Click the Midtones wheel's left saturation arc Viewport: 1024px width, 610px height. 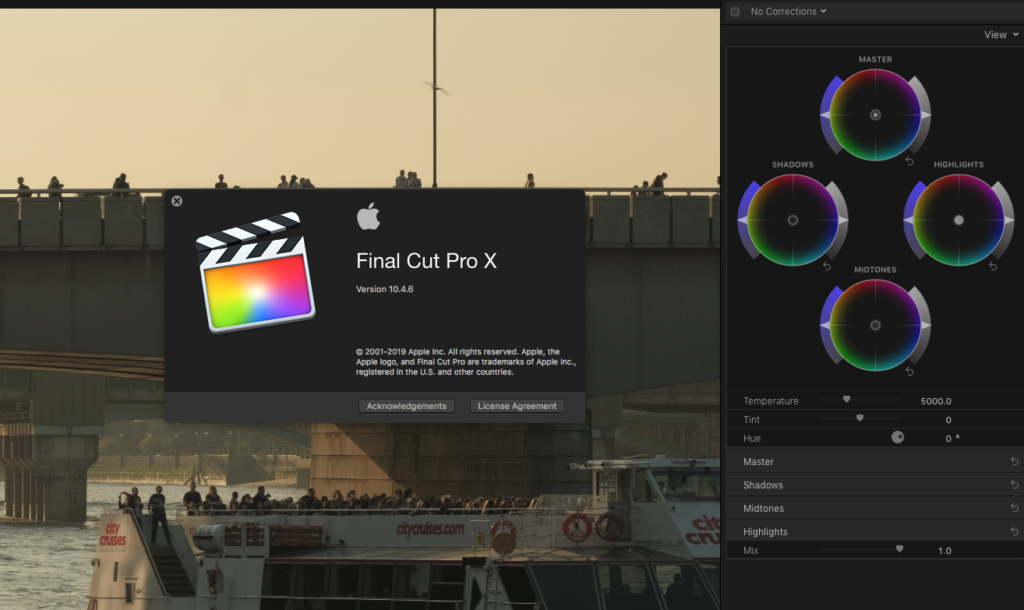827,325
